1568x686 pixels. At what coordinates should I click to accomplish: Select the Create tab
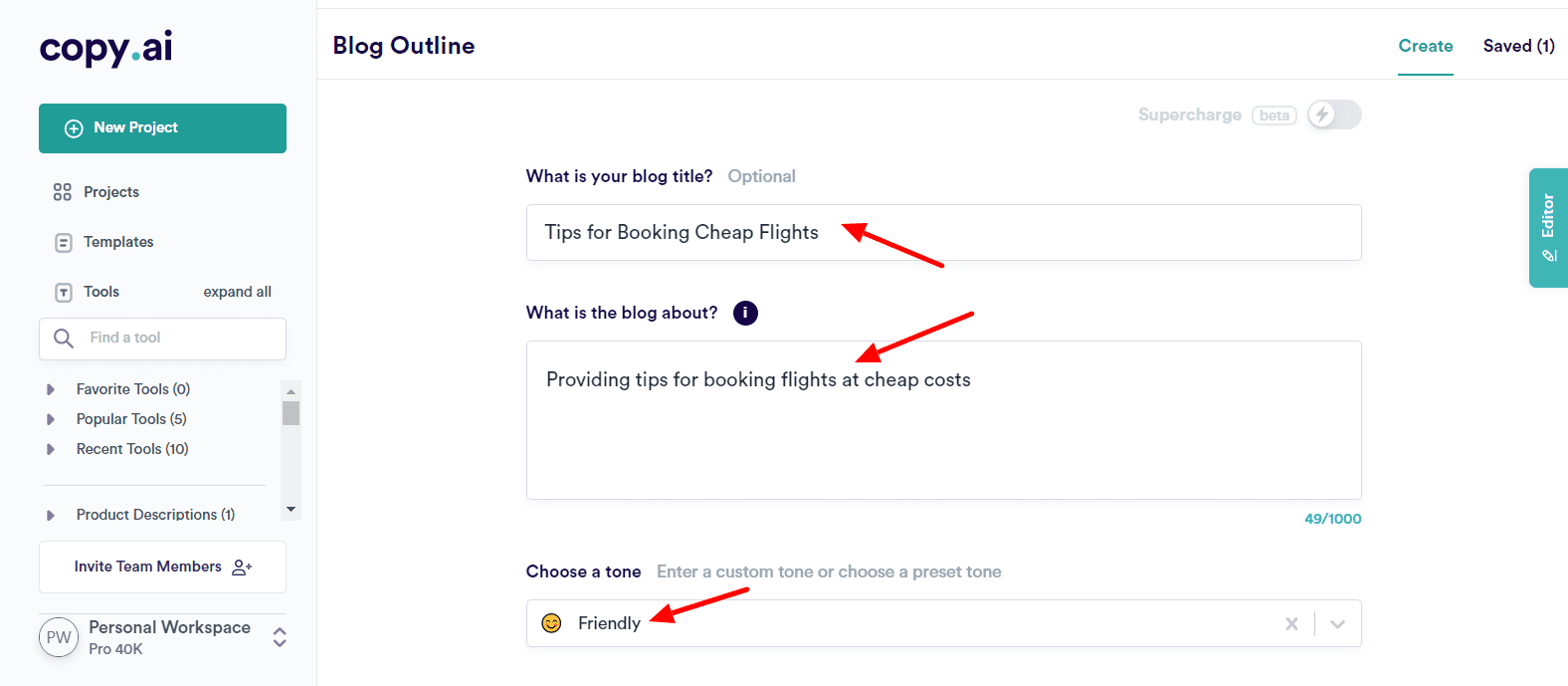[x=1425, y=46]
